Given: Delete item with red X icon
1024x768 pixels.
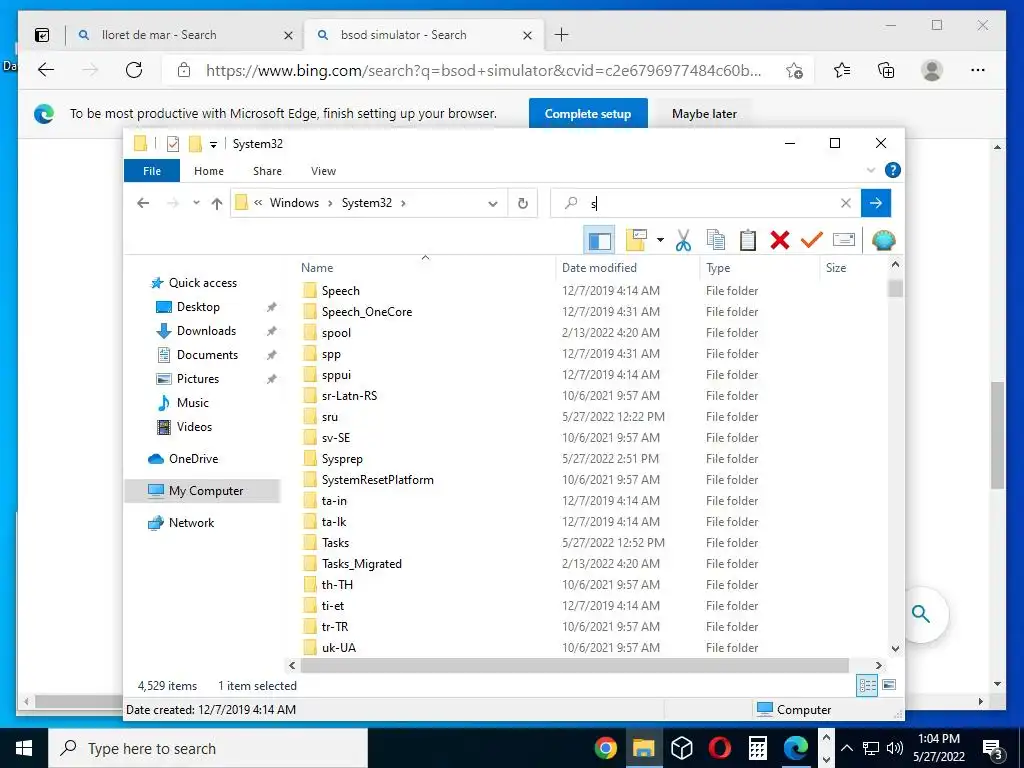Looking at the screenshot, I should point(780,240).
